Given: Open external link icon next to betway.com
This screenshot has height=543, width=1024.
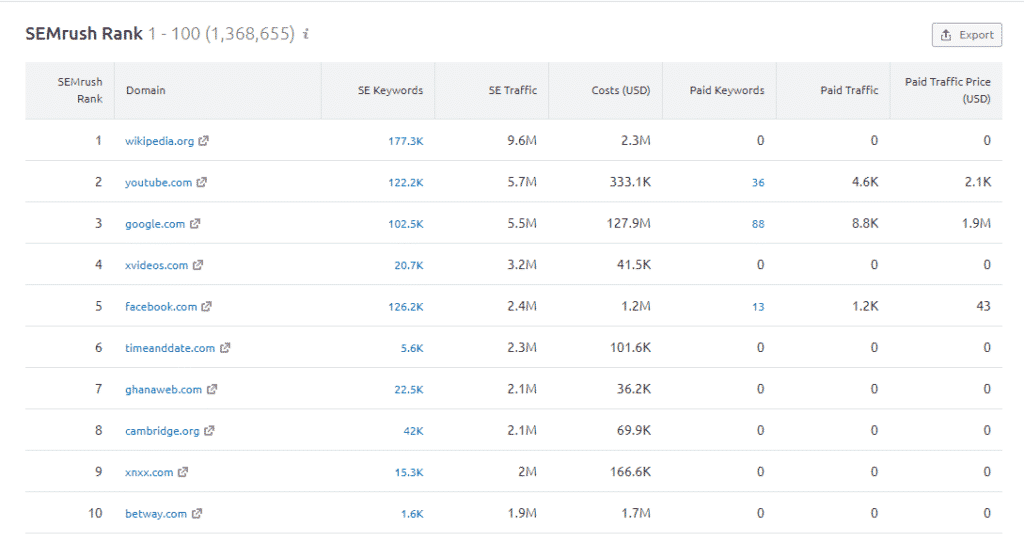Looking at the screenshot, I should 197,514.
